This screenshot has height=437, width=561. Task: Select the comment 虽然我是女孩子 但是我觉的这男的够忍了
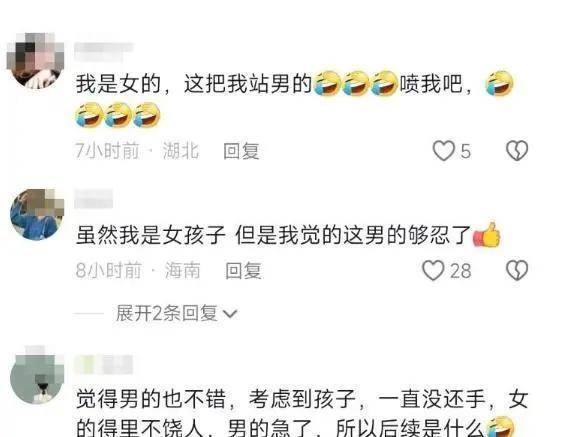tap(273, 235)
